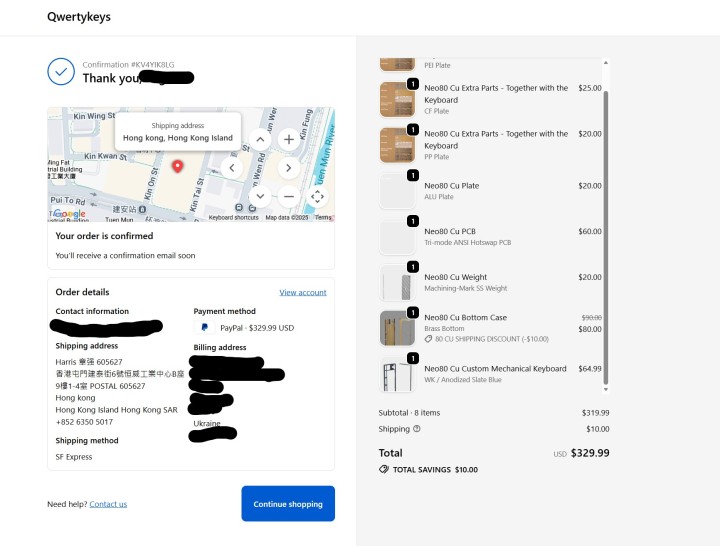Image resolution: width=720 pixels, height=546 pixels.
Task: Toggle the map camera controls button
Action: click(317, 197)
